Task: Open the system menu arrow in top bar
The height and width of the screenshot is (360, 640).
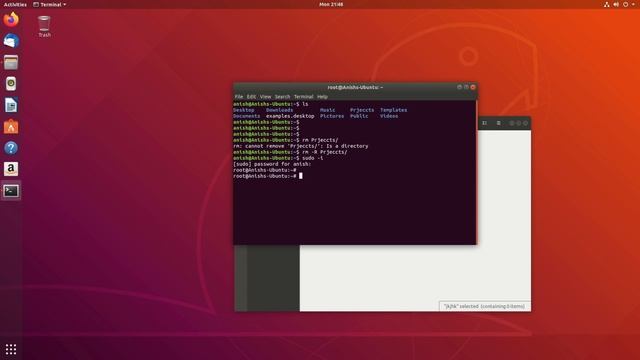Action: tap(633, 4)
